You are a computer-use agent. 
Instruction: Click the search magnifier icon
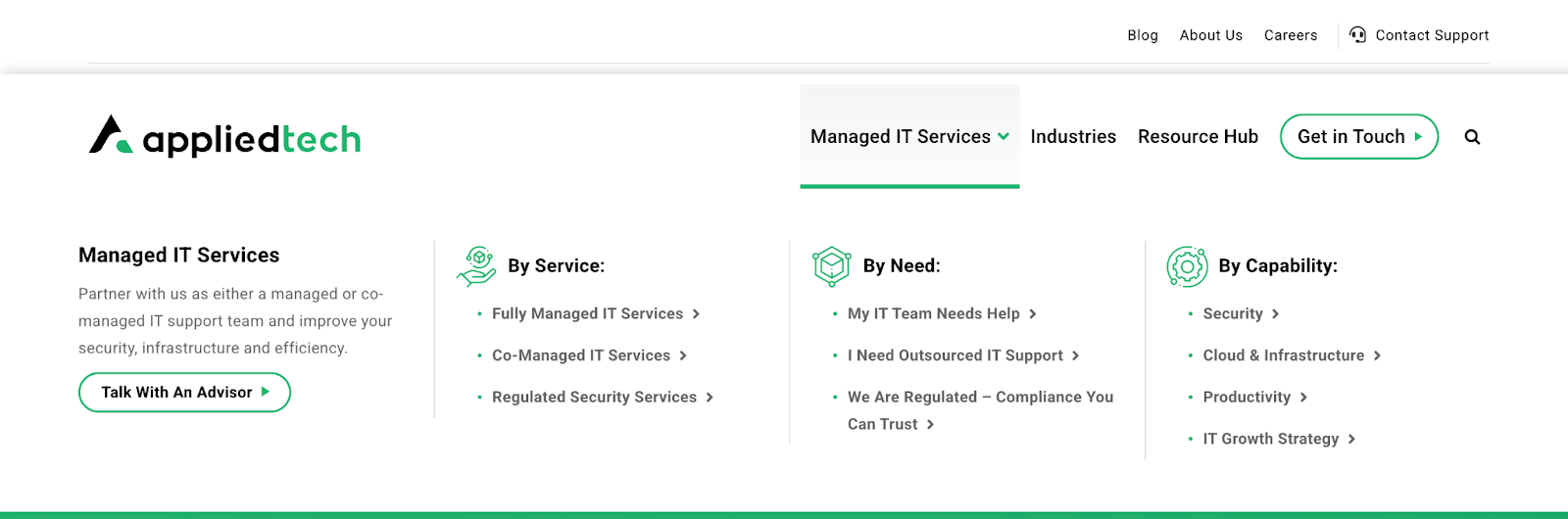(x=1472, y=137)
